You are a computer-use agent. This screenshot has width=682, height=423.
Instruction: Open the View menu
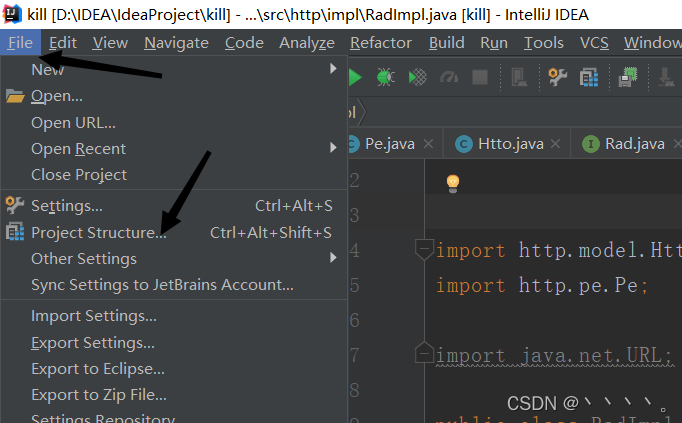click(x=110, y=43)
